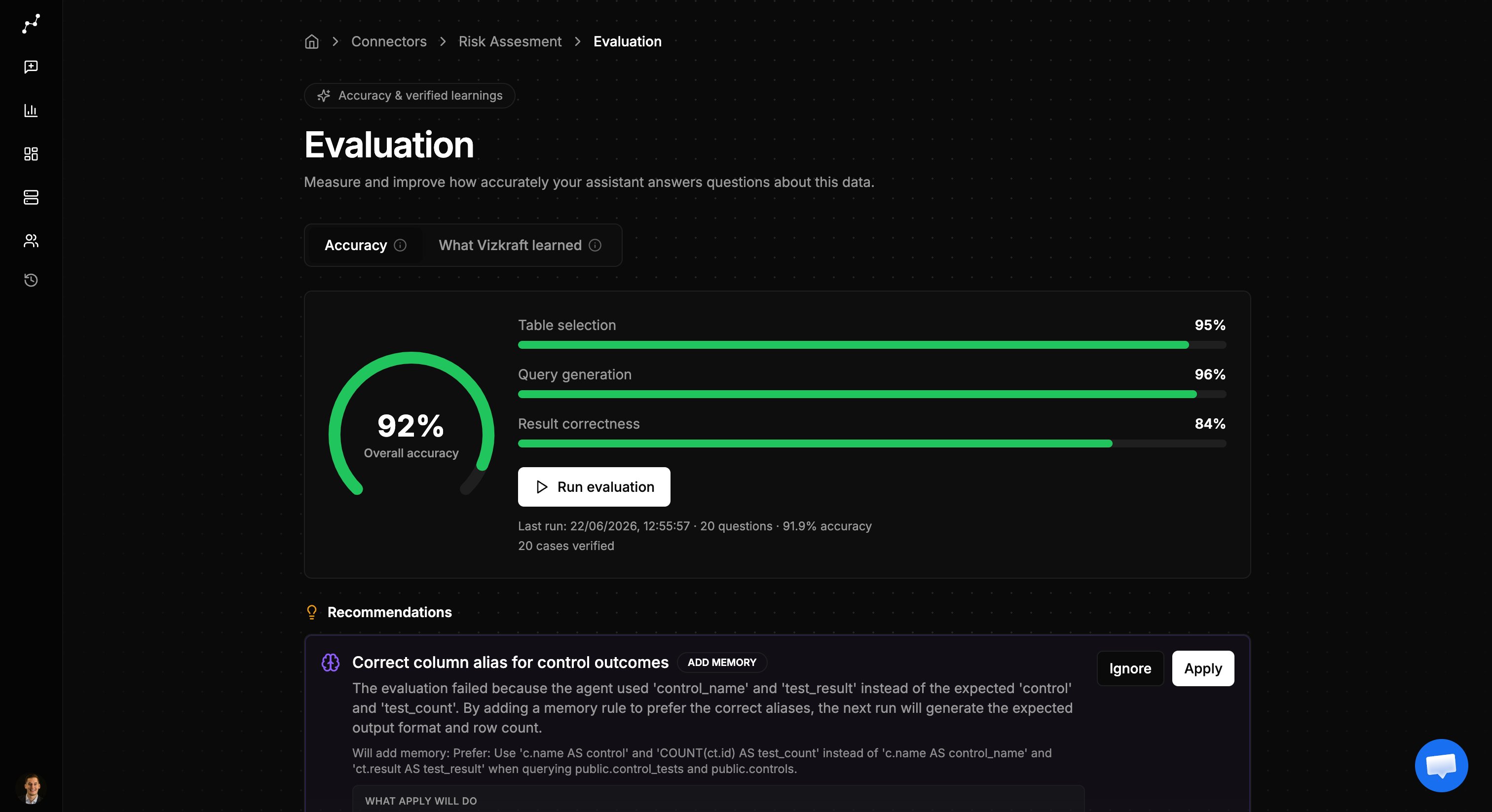The height and width of the screenshot is (812, 1492).
Task: Open new chat icon in sidebar
Action: (x=31, y=67)
